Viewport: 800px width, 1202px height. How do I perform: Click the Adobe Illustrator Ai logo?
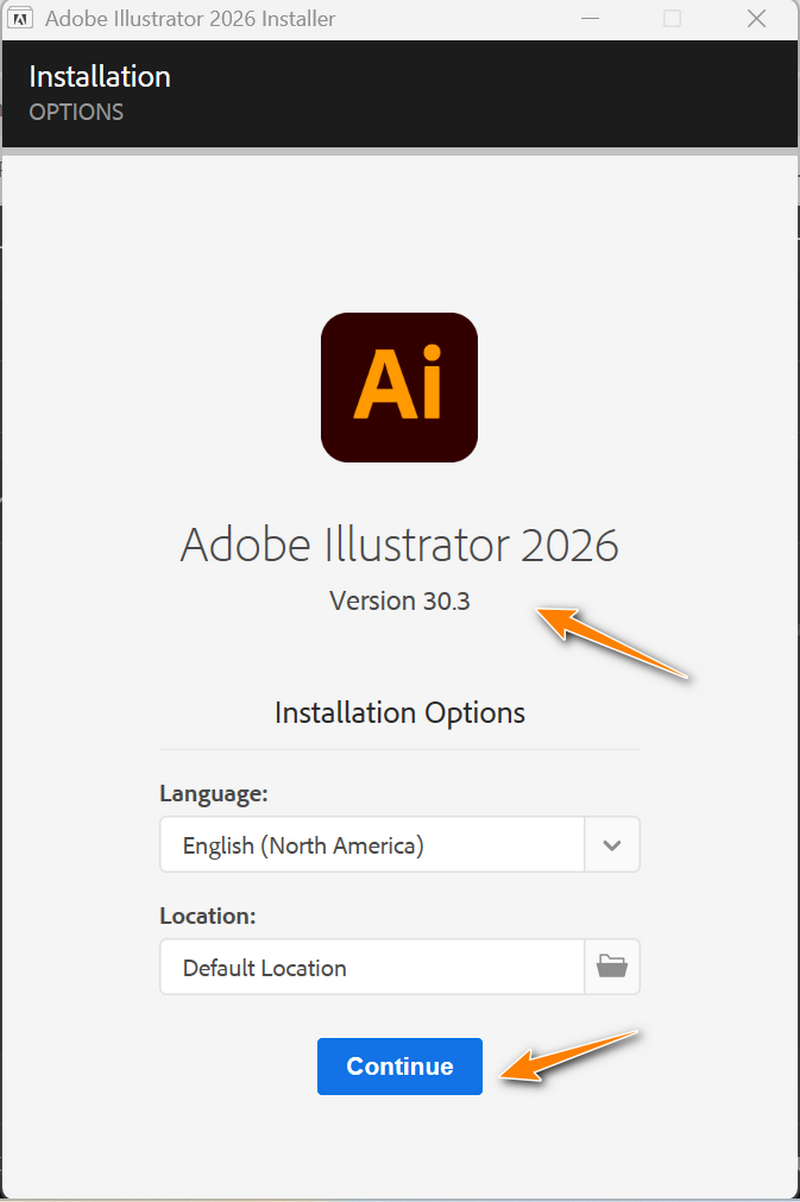(x=399, y=387)
